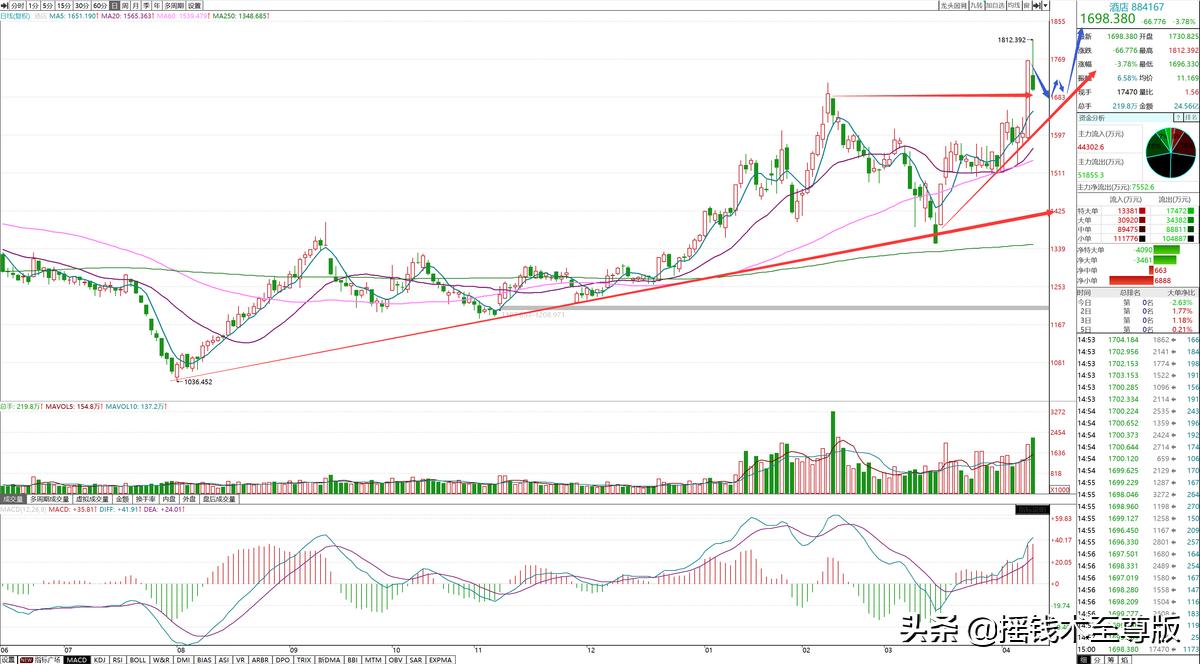Select the 年 yearly period
This screenshot has height=664, width=1200.
(x=158, y=5)
